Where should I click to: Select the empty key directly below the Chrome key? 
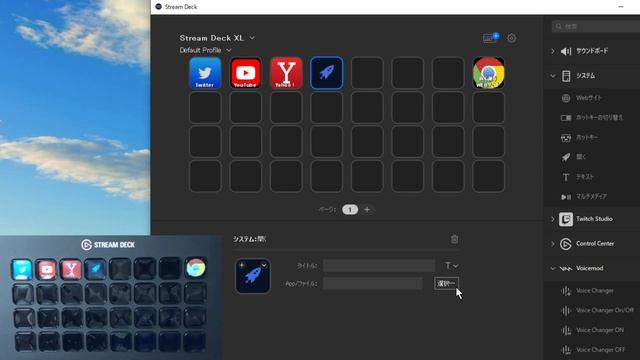coord(489,108)
